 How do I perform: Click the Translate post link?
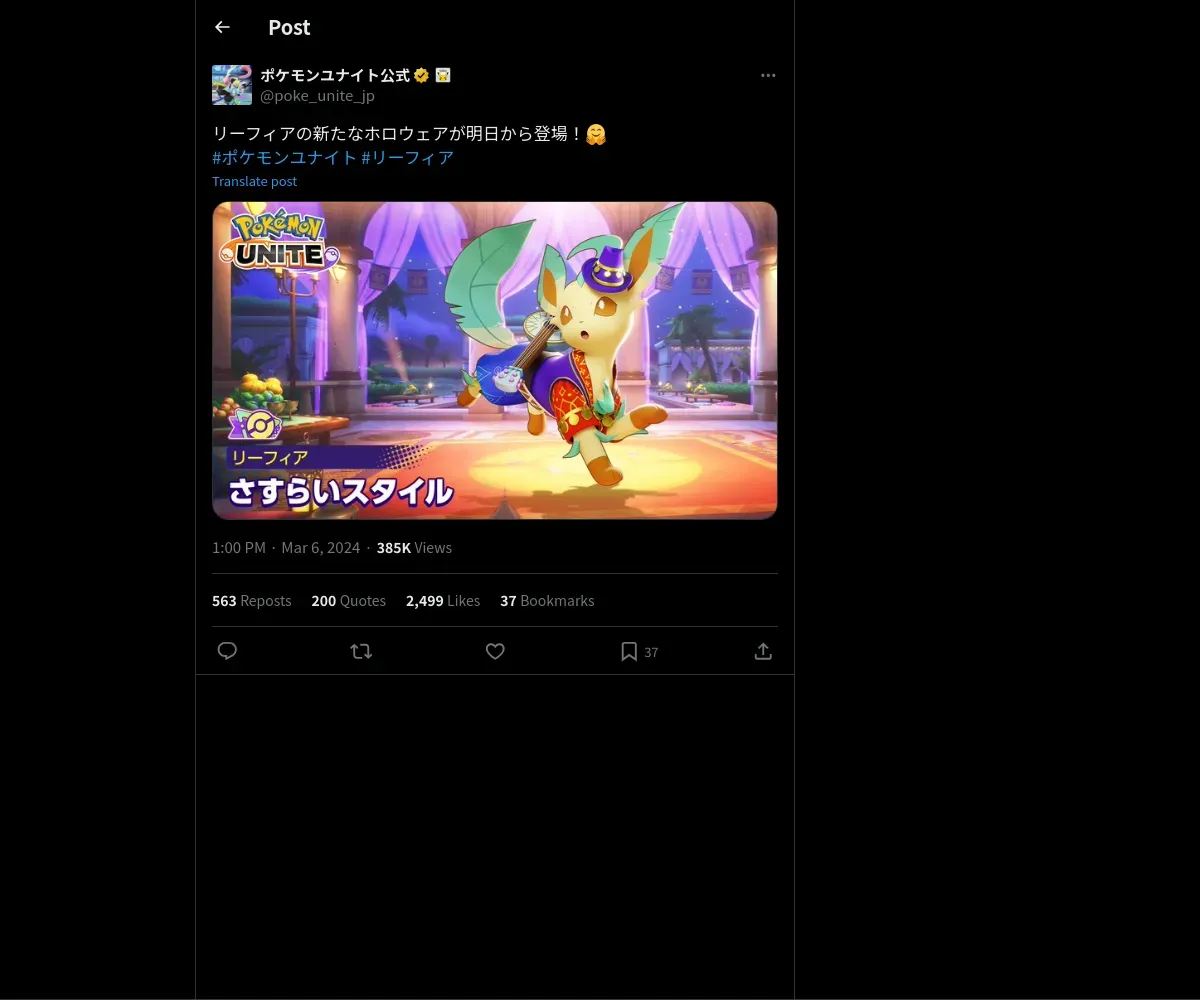[254, 181]
